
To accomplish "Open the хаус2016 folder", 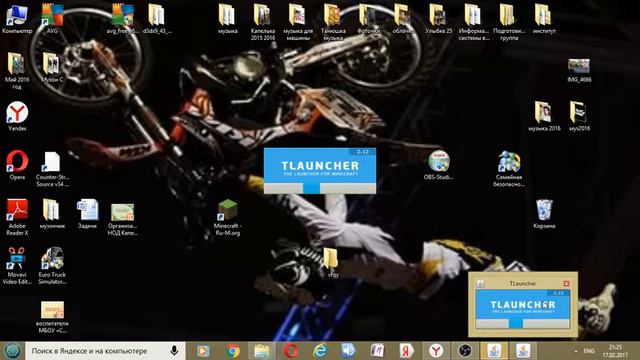I will (x=579, y=116).
